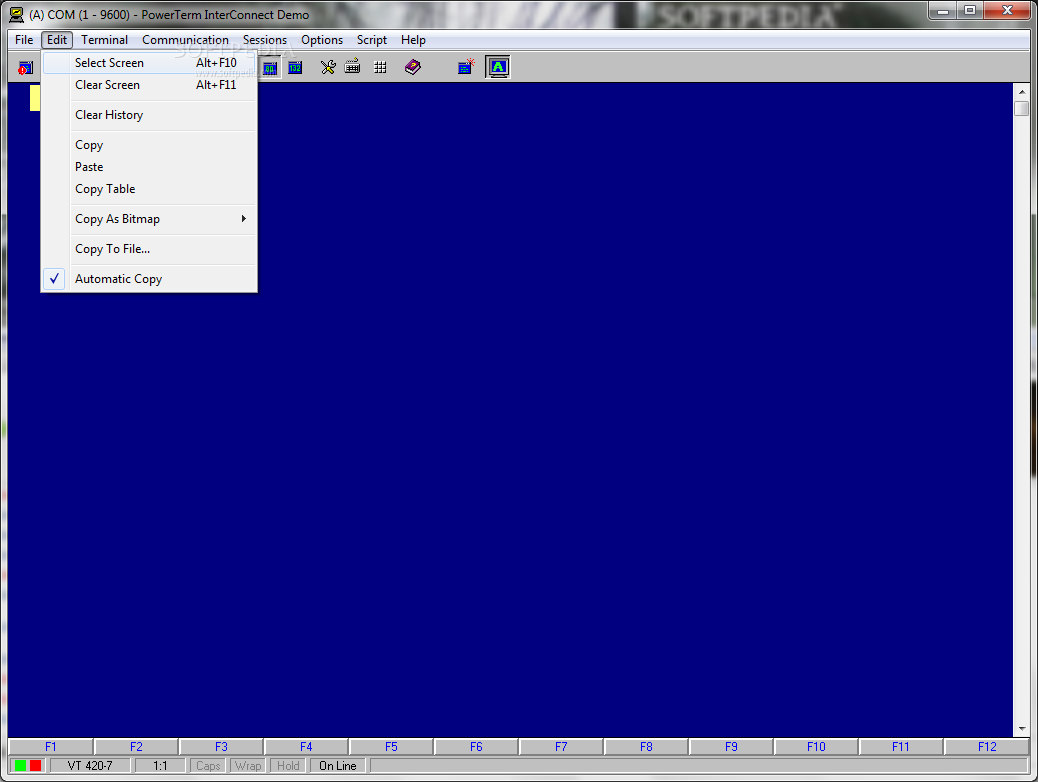
Task: Click the new session icon with red star
Action: click(466, 66)
